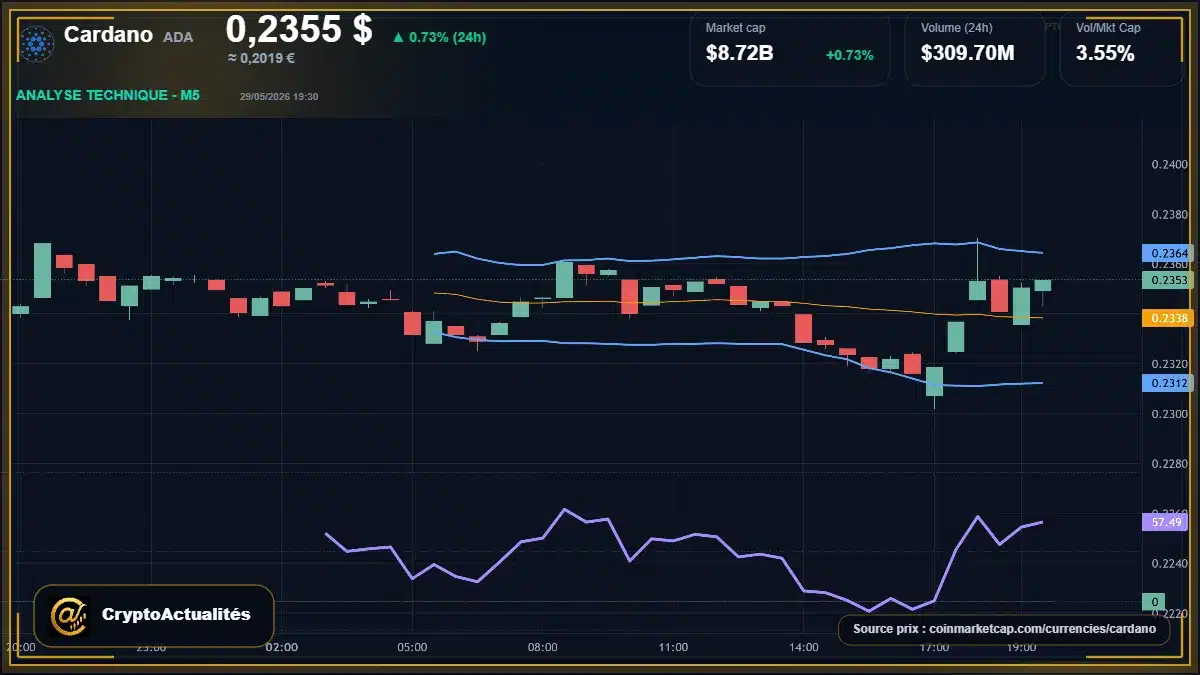This screenshot has width=1200, height=675.
Task: Click the Cardano logo icon
Action: click(36, 43)
